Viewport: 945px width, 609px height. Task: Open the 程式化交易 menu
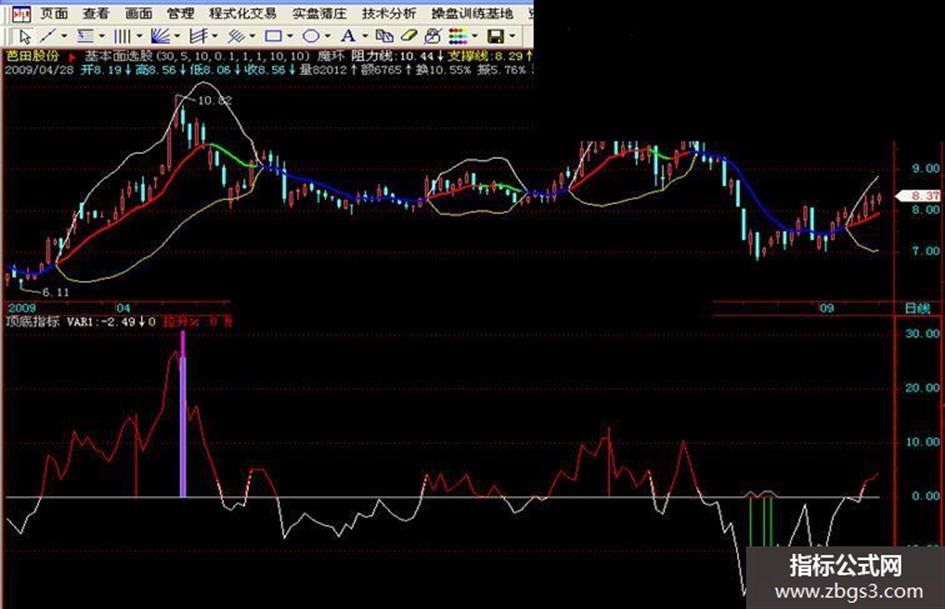click(x=243, y=13)
